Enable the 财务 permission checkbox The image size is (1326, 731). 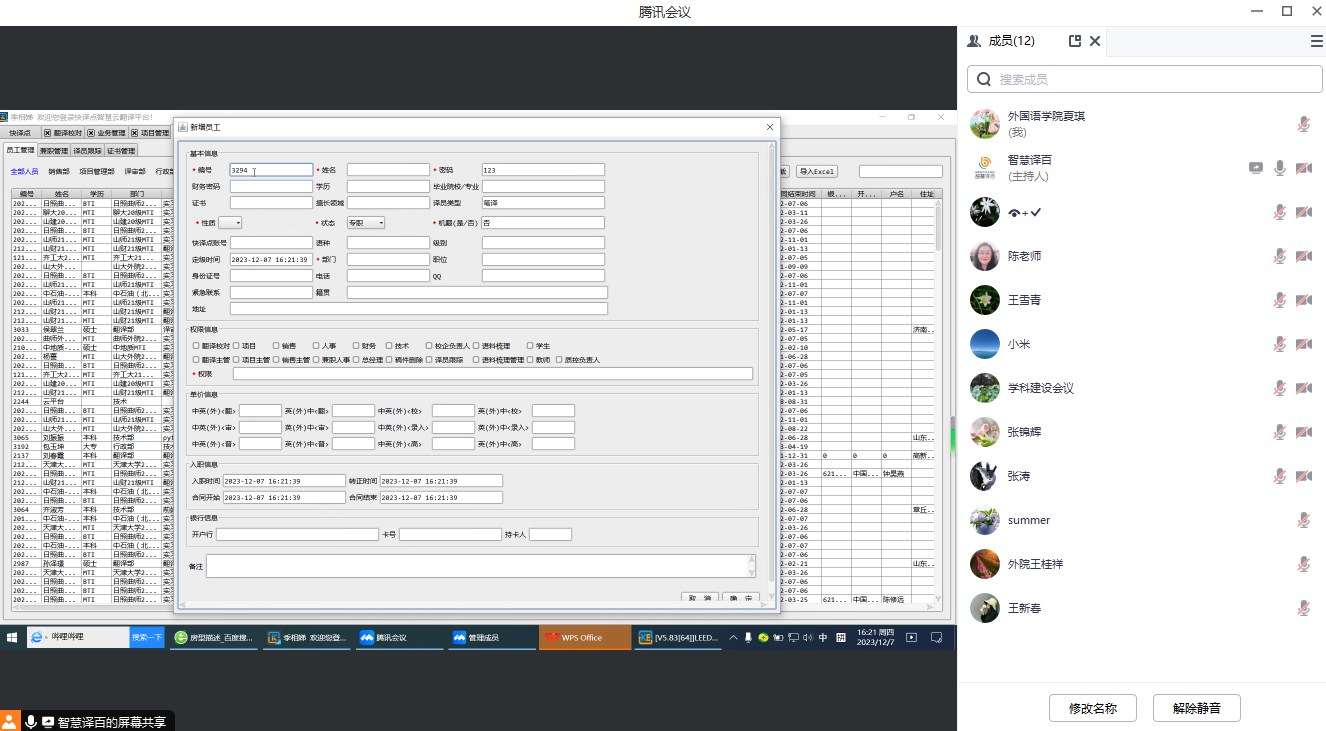(356, 346)
